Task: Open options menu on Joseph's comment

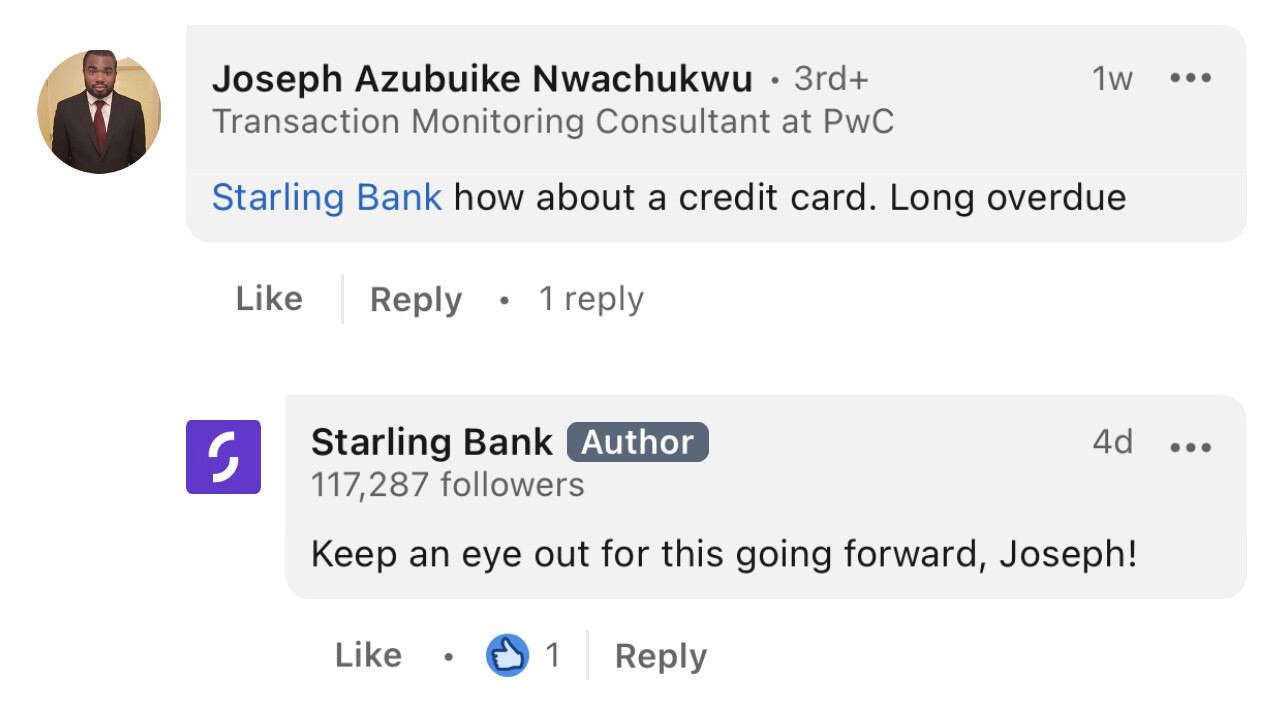Action: coord(1190,78)
